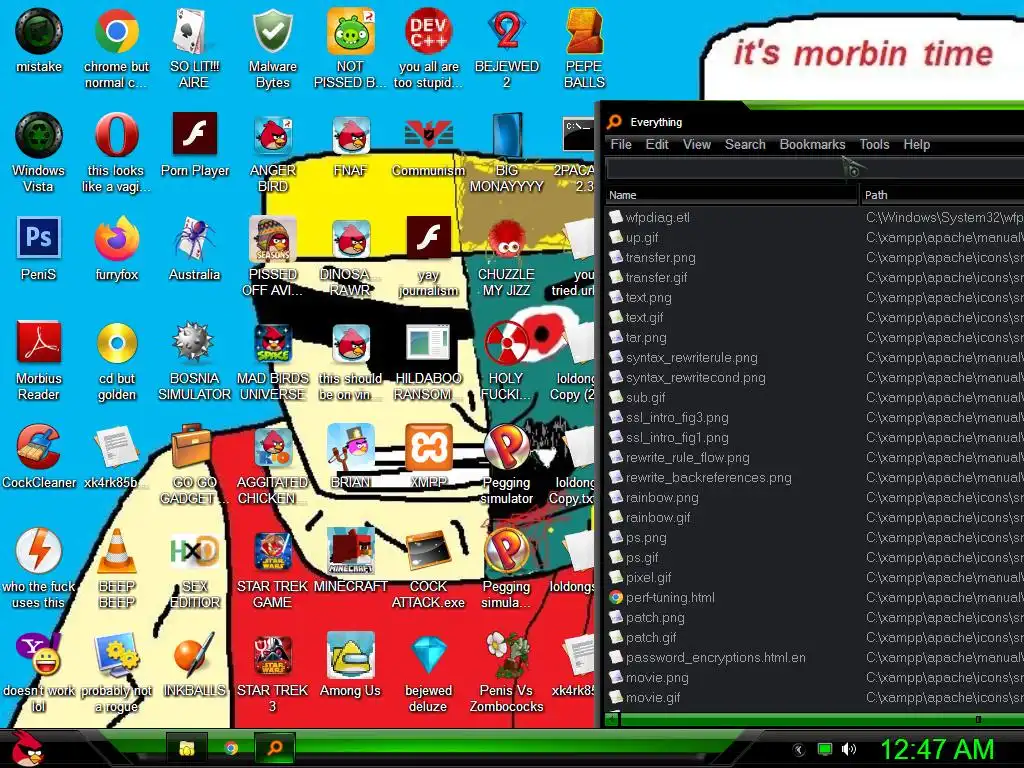Image resolution: width=1024 pixels, height=768 pixels.
Task: Select syntax_rewriterule.png result
Action: pyautogui.click(x=814, y=357)
